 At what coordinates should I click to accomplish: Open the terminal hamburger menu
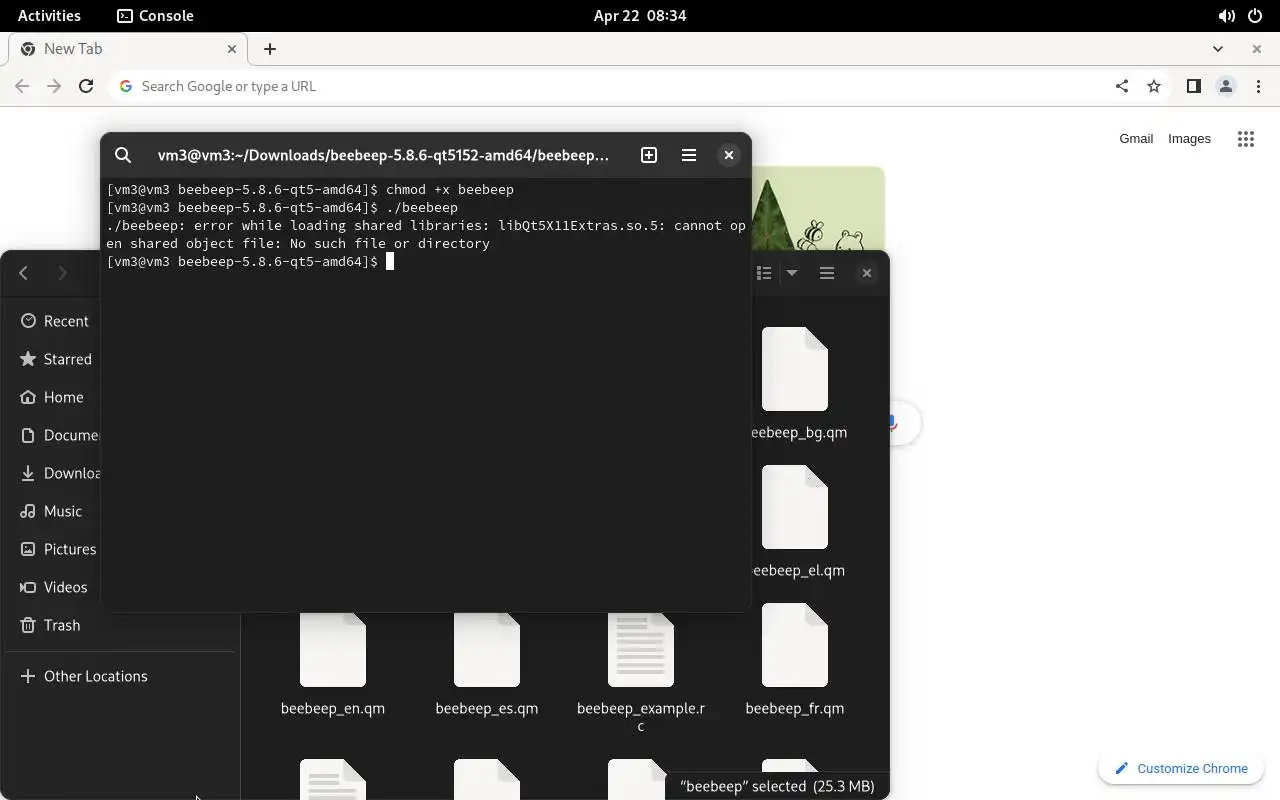(x=689, y=155)
